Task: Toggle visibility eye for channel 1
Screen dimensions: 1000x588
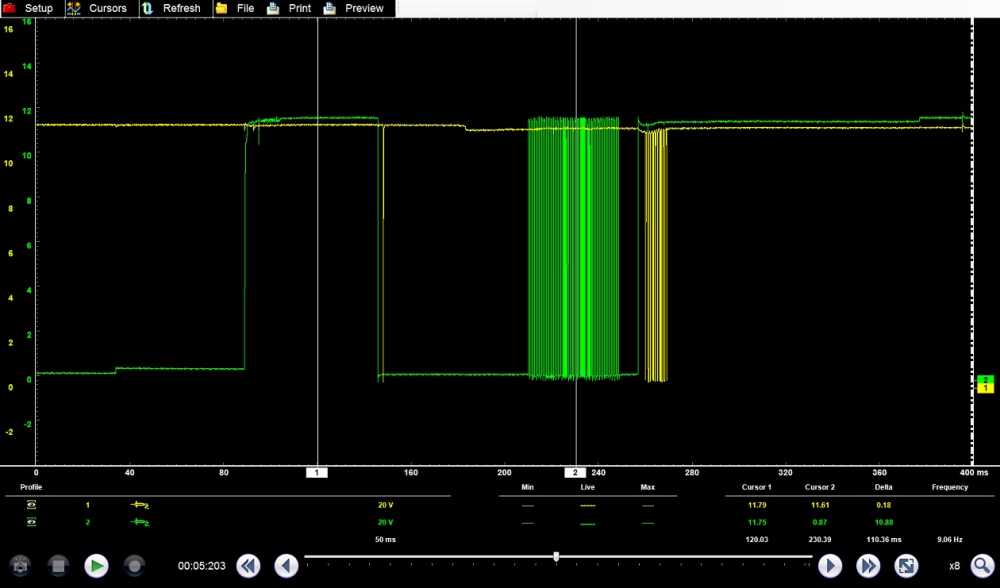Action: click(x=31, y=506)
